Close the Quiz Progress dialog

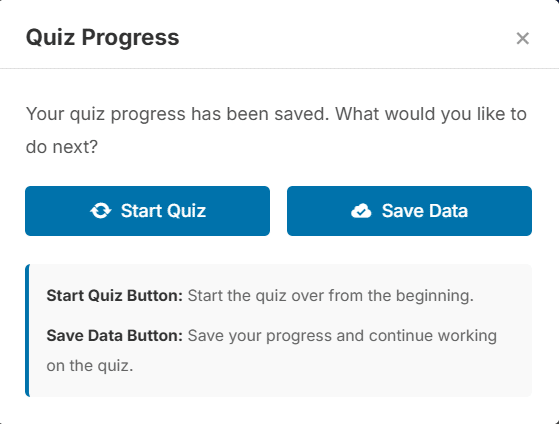point(522,38)
